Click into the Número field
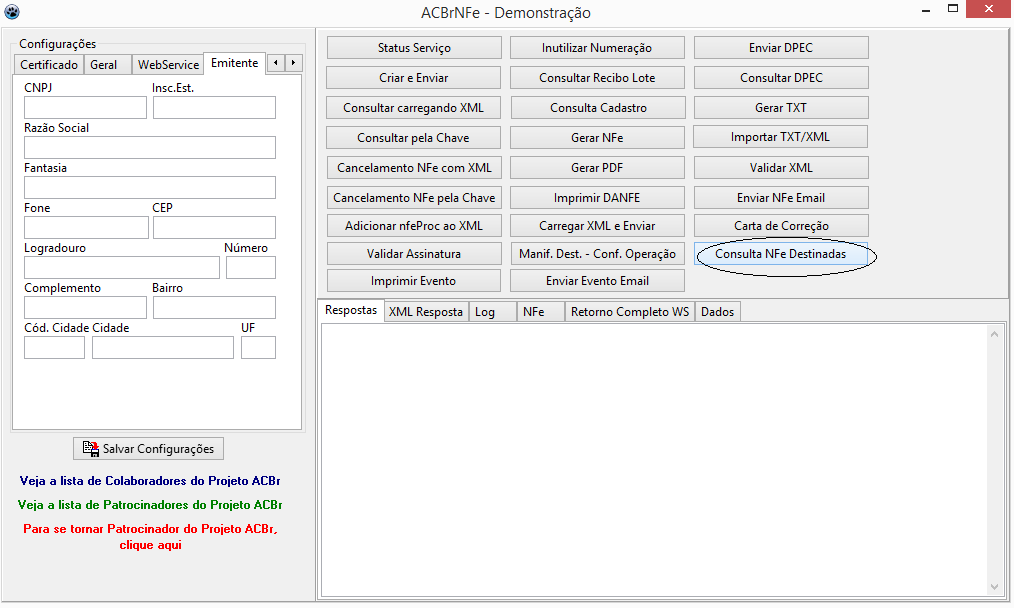The height and width of the screenshot is (608, 1014). tap(251, 268)
